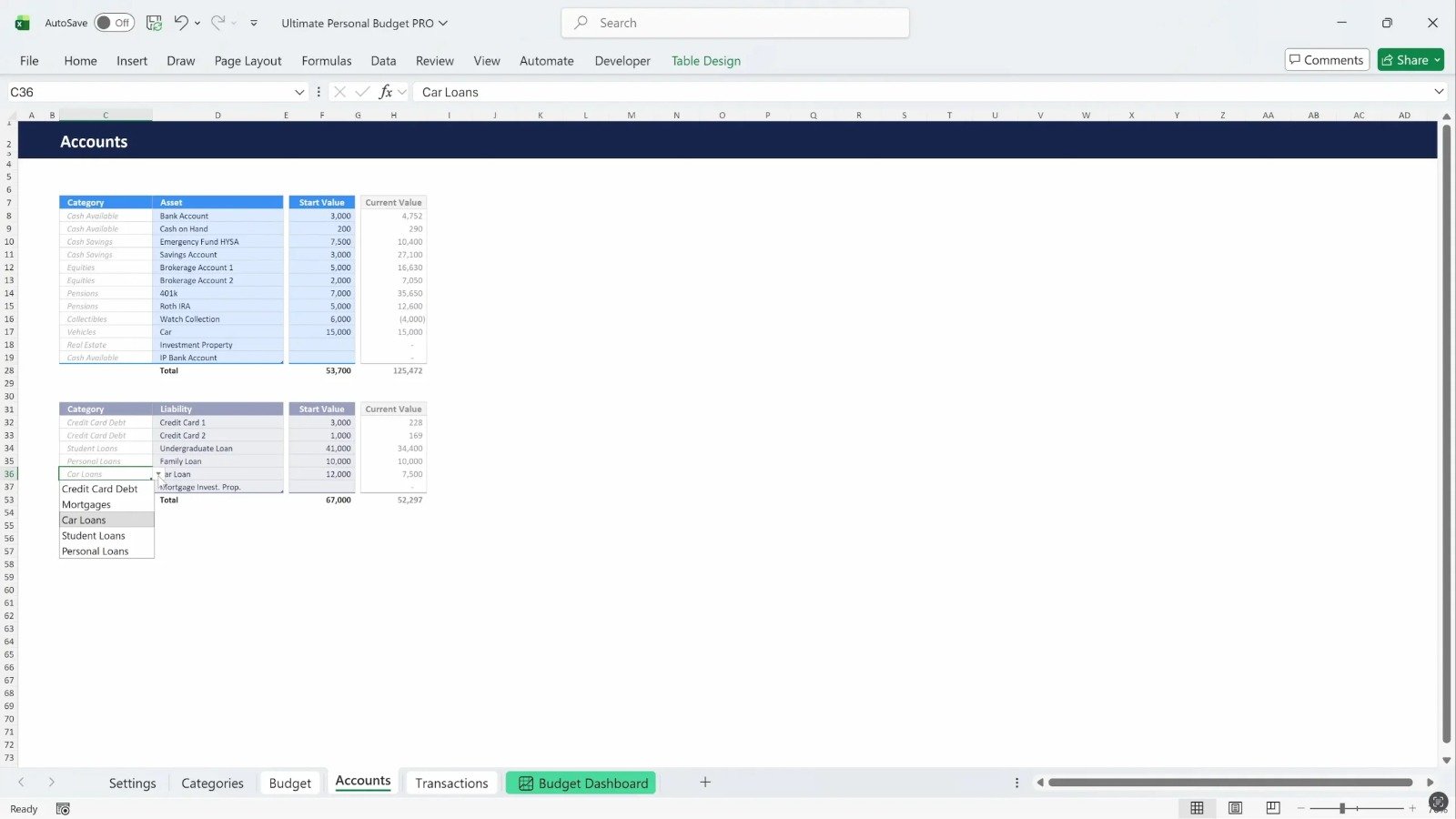Open the Share button dropdown
This screenshot has height=819, width=1456.
[1438, 60]
